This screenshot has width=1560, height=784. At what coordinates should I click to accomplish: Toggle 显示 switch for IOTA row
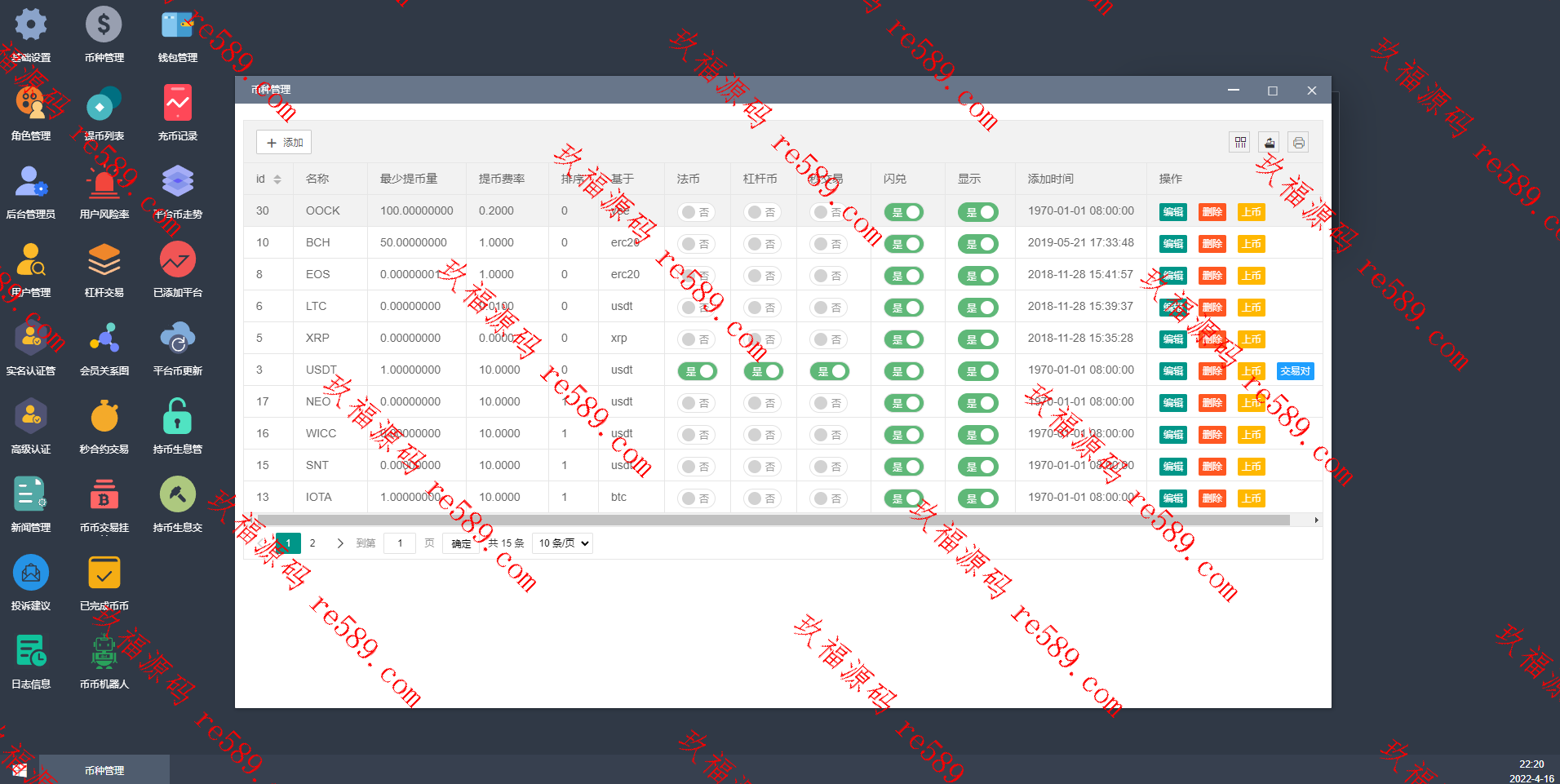coord(978,498)
